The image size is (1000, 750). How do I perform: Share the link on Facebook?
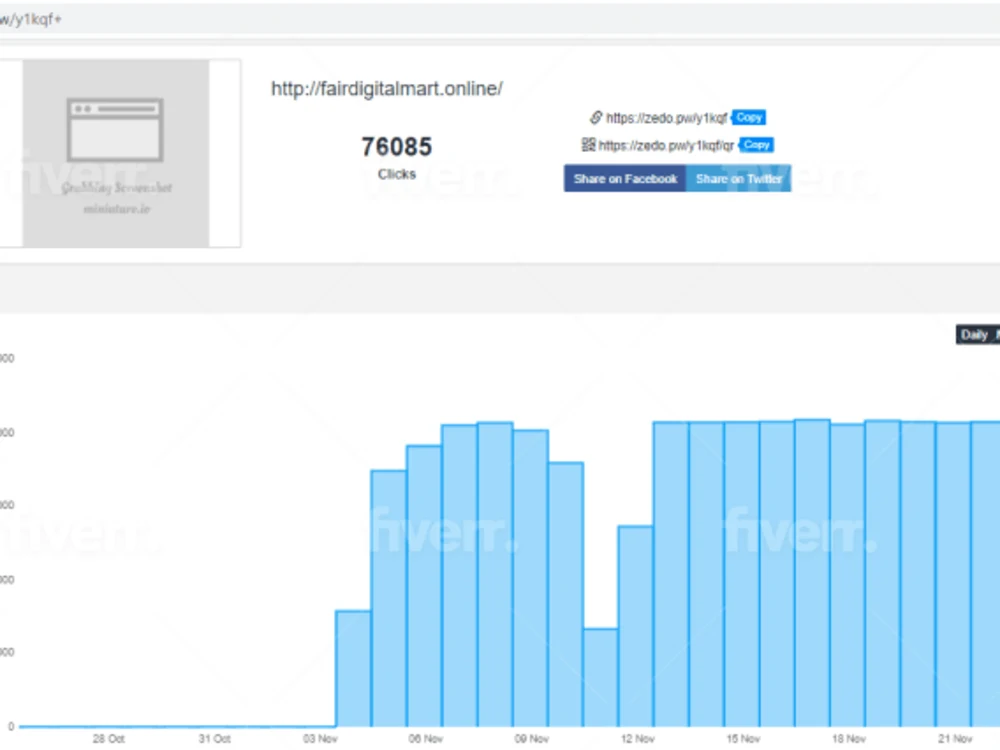(x=625, y=179)
